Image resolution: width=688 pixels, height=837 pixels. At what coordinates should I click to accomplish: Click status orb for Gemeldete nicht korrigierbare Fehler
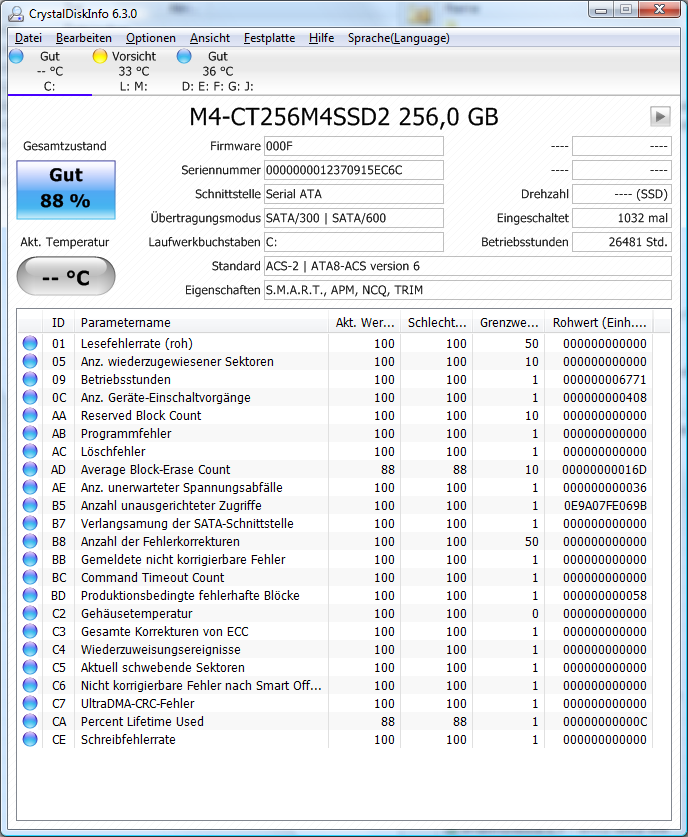30,559
